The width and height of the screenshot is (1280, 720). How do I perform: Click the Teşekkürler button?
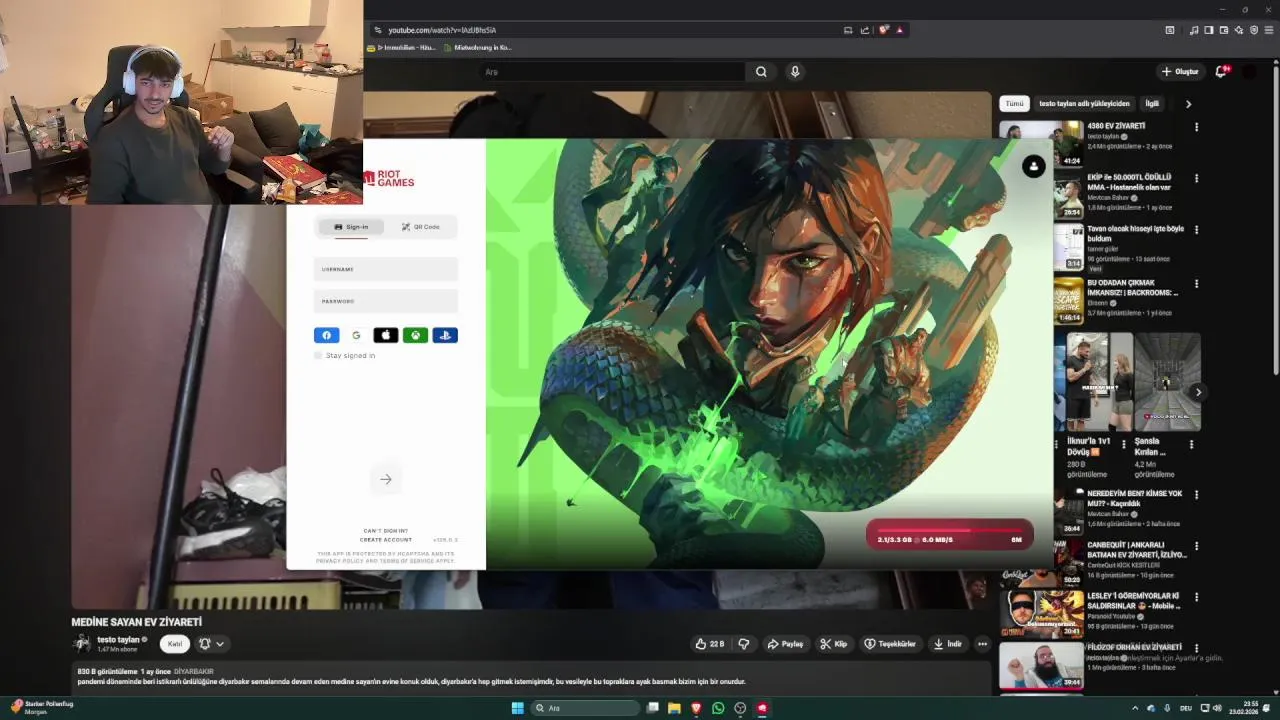coord(890,644)
